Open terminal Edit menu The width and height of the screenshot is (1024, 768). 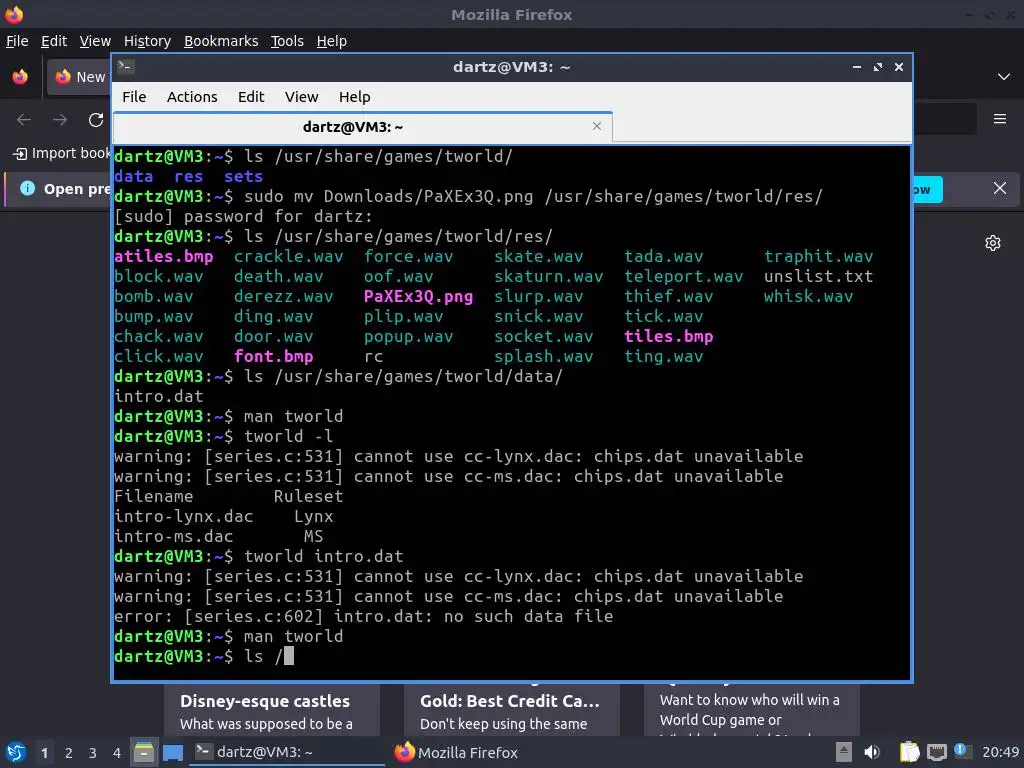click(251, 97)
